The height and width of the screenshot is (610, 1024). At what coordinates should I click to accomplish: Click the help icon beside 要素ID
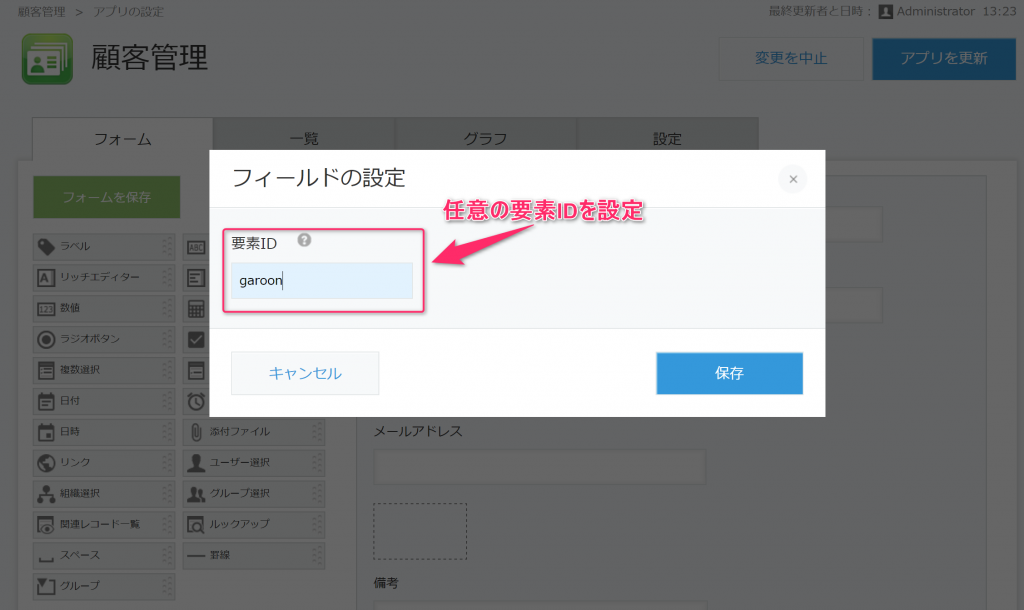coord(304,240)
